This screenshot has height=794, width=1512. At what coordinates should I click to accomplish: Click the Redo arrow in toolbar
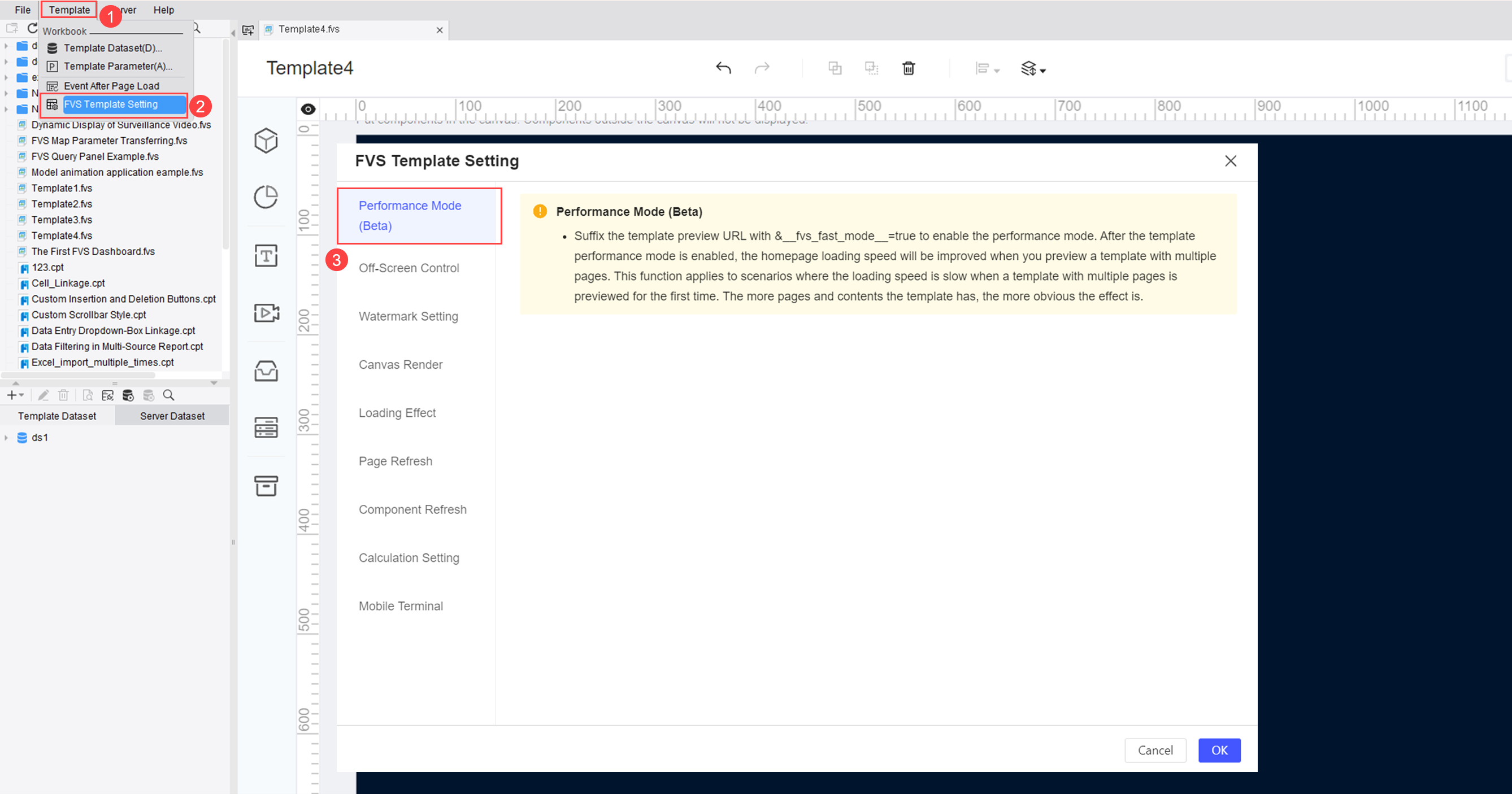pyautogui.click(x=762, y=69)
